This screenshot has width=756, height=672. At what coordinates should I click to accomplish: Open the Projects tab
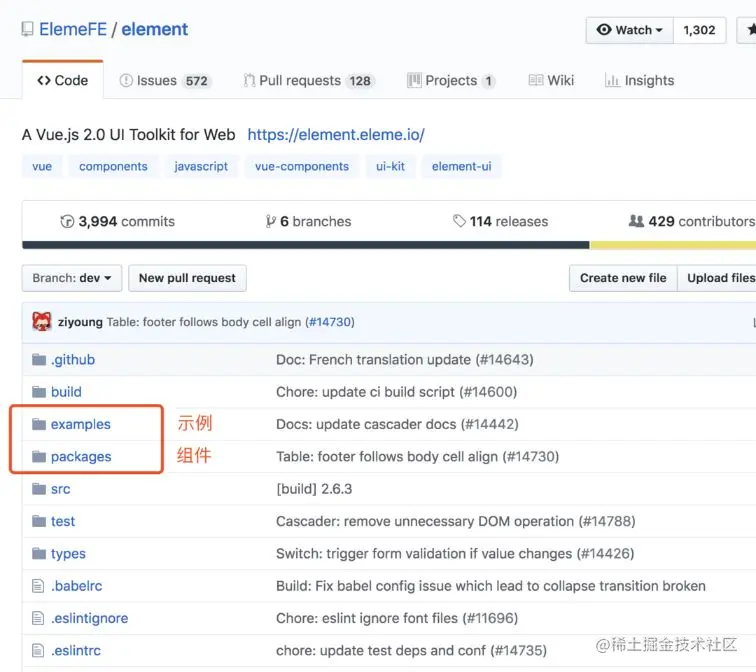[x=451, y=81]
